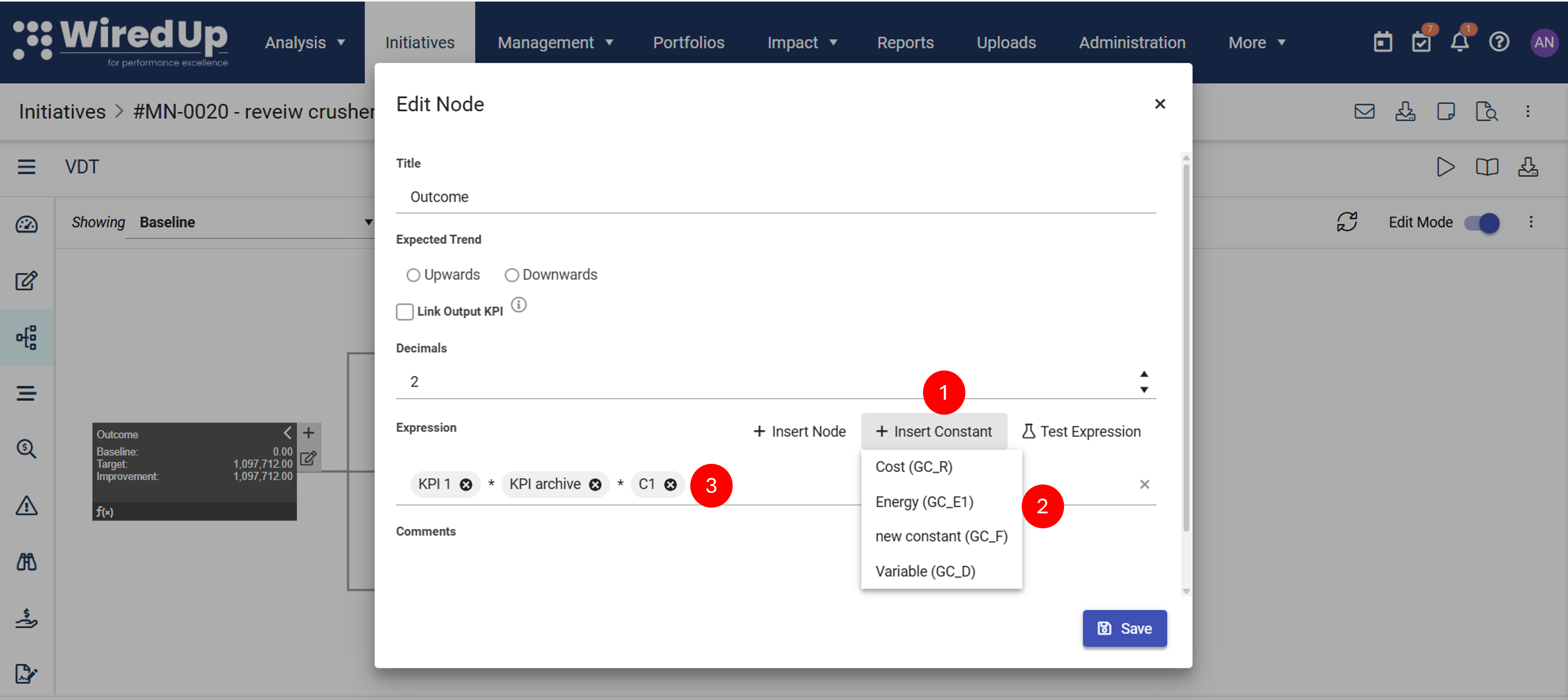
Task: Click the VDT play icon
Action: click(1445, 167)
